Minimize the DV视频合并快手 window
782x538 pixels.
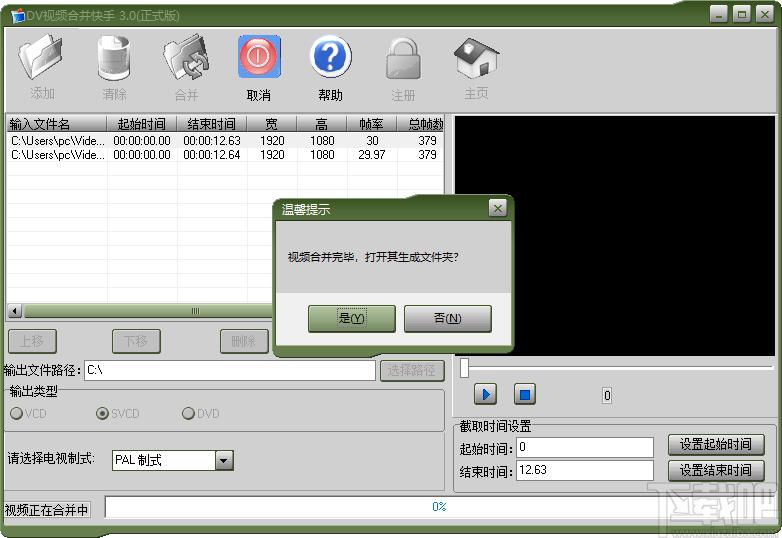point(719,13)
